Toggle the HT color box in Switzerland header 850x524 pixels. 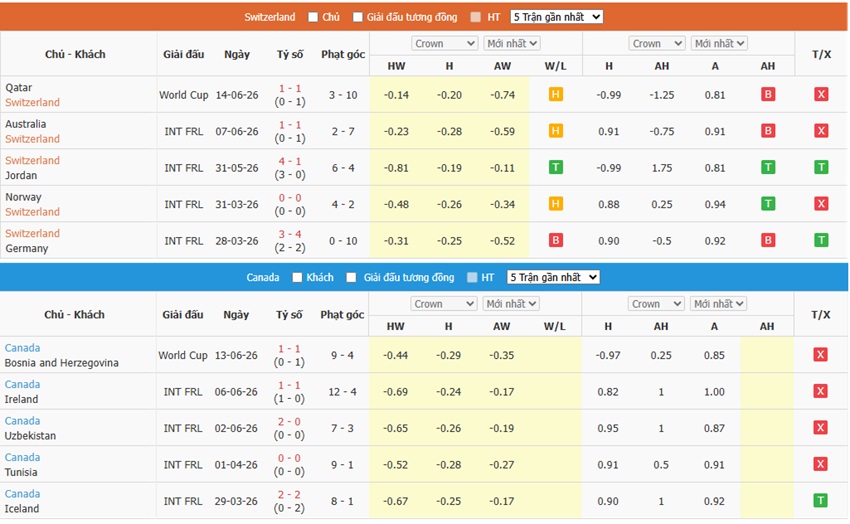475,17
